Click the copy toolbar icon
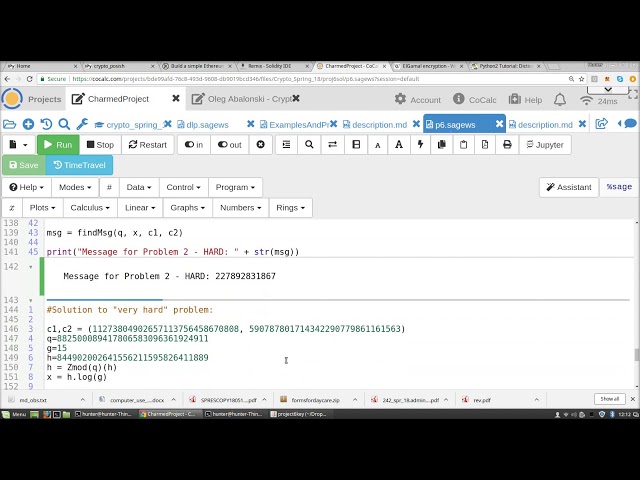 tap(442, 144)
